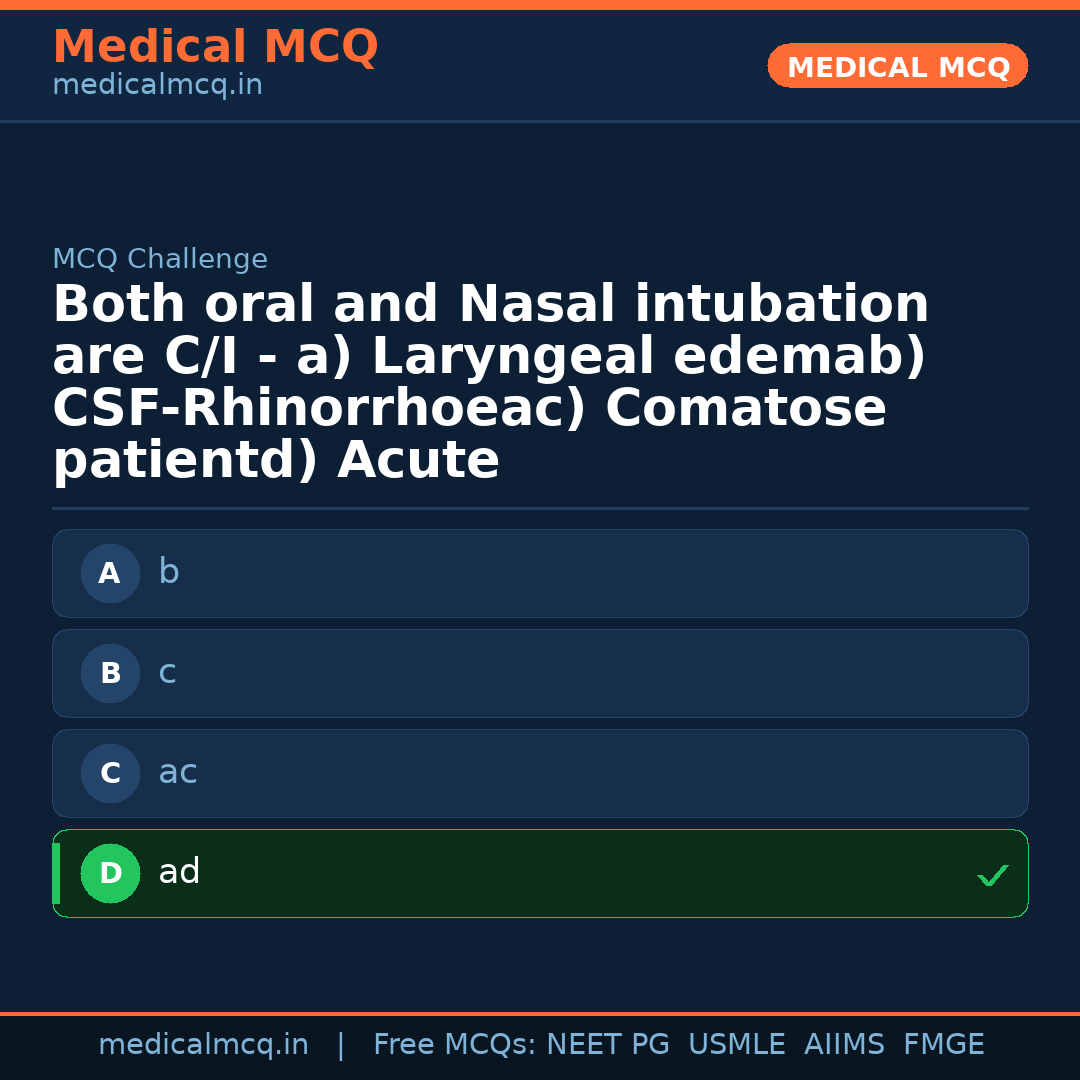Click the circular A letter badge
Screen dimensions: 1080x1080
coord(110,573)
